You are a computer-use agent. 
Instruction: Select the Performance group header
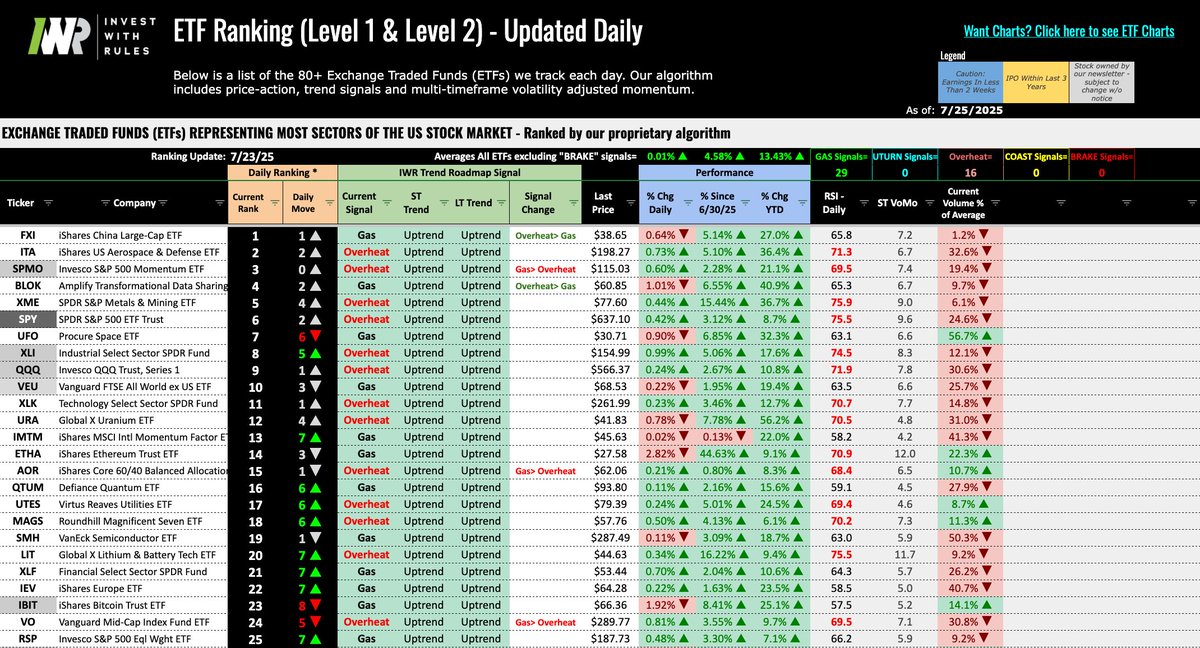click(727, 173)
